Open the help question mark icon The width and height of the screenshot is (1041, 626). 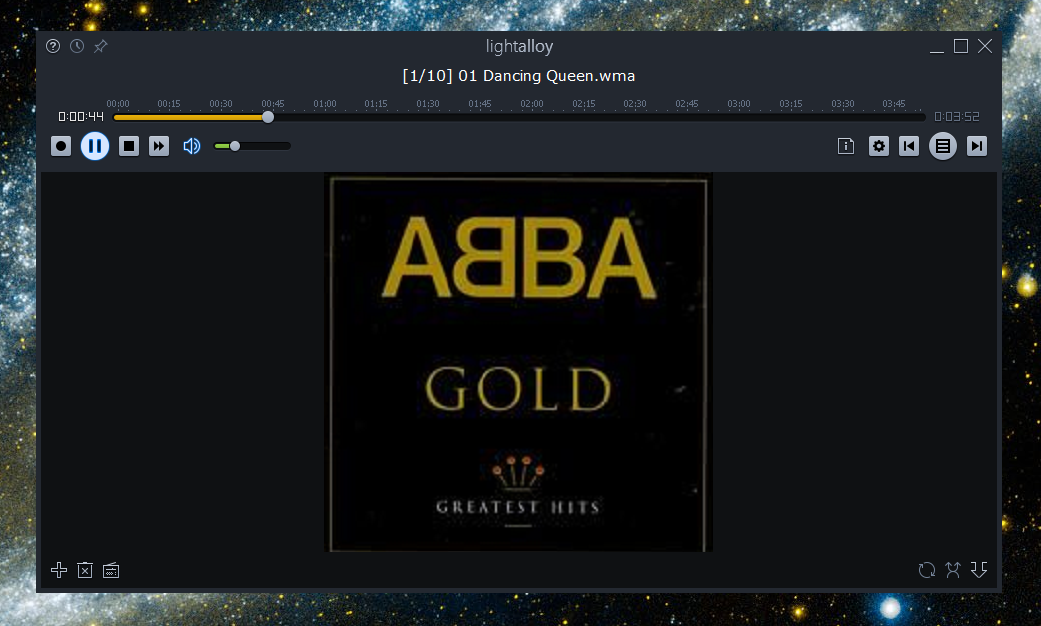(53, 46)
